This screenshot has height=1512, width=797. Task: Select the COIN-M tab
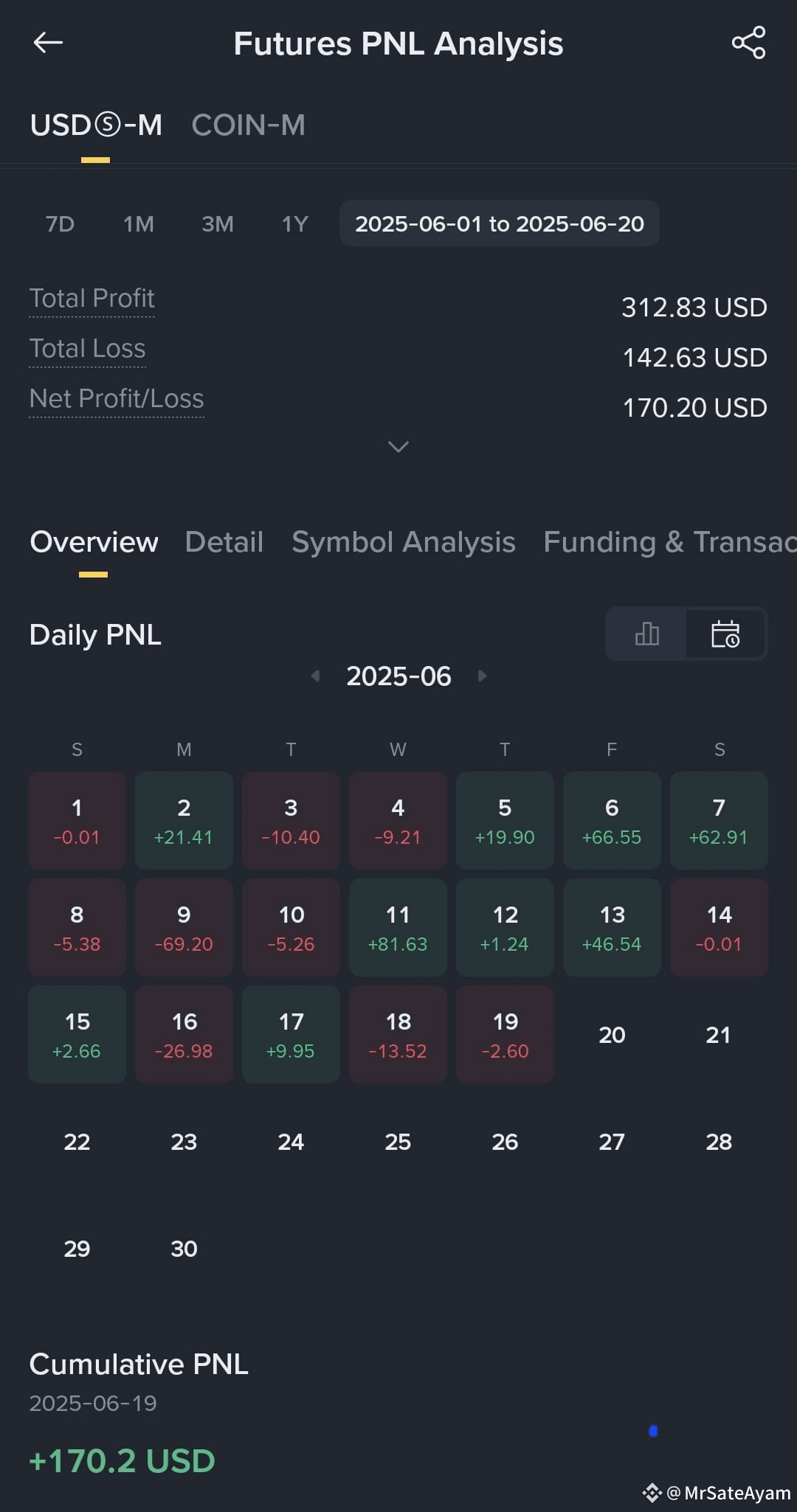(248, 125)
